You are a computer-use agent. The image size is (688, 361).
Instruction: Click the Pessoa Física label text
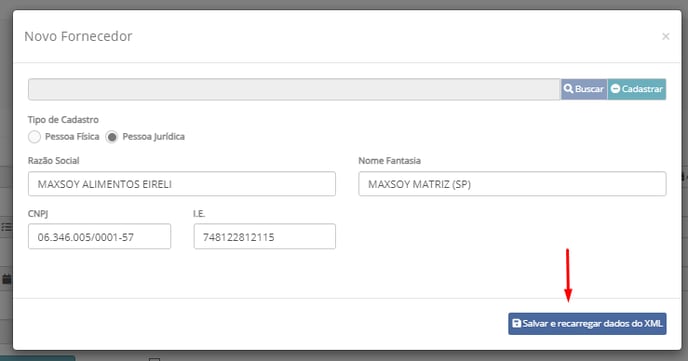[72, 136]
